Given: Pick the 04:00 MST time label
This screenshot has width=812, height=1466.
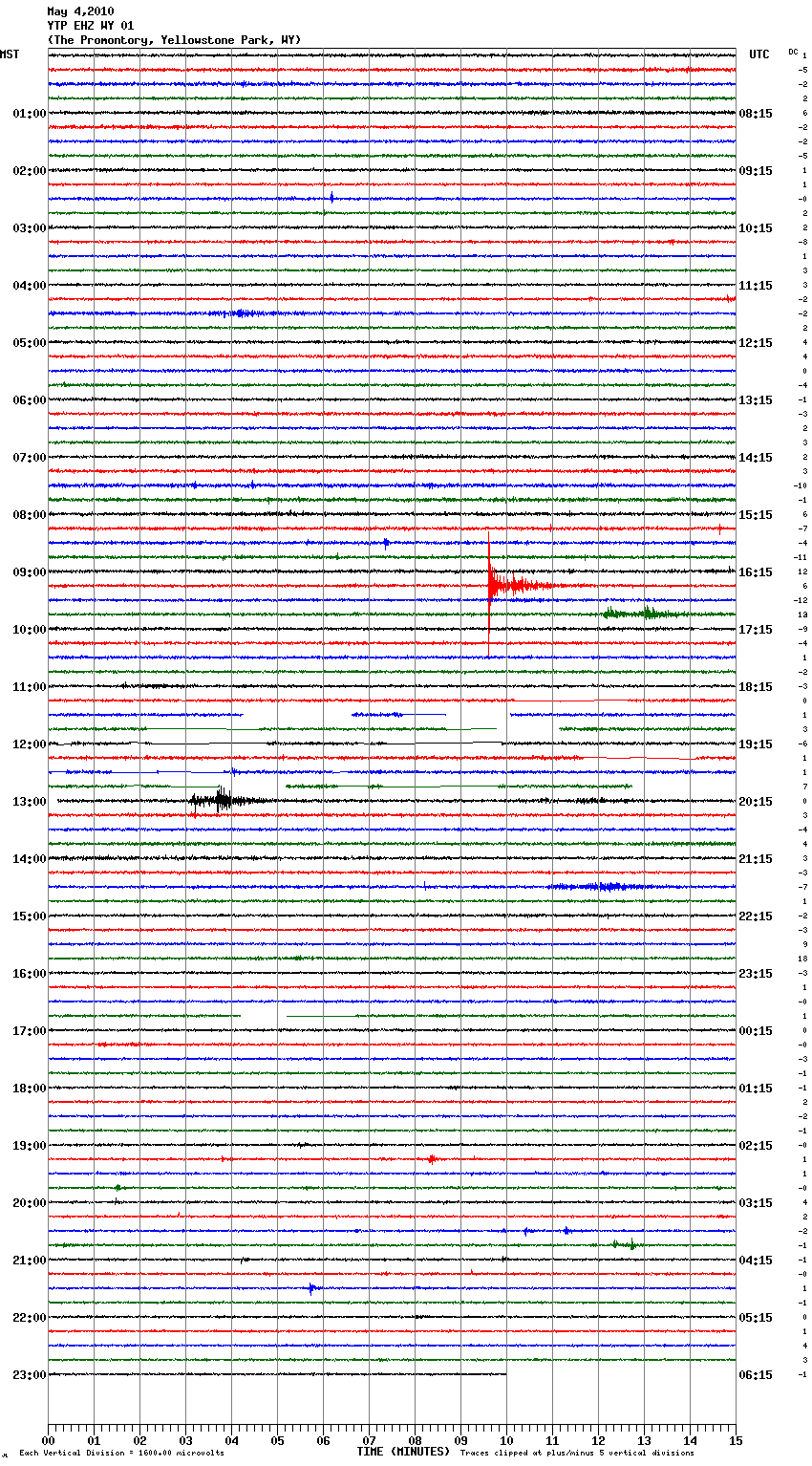Looking at the screenshot, I should [x=30, y=286].
